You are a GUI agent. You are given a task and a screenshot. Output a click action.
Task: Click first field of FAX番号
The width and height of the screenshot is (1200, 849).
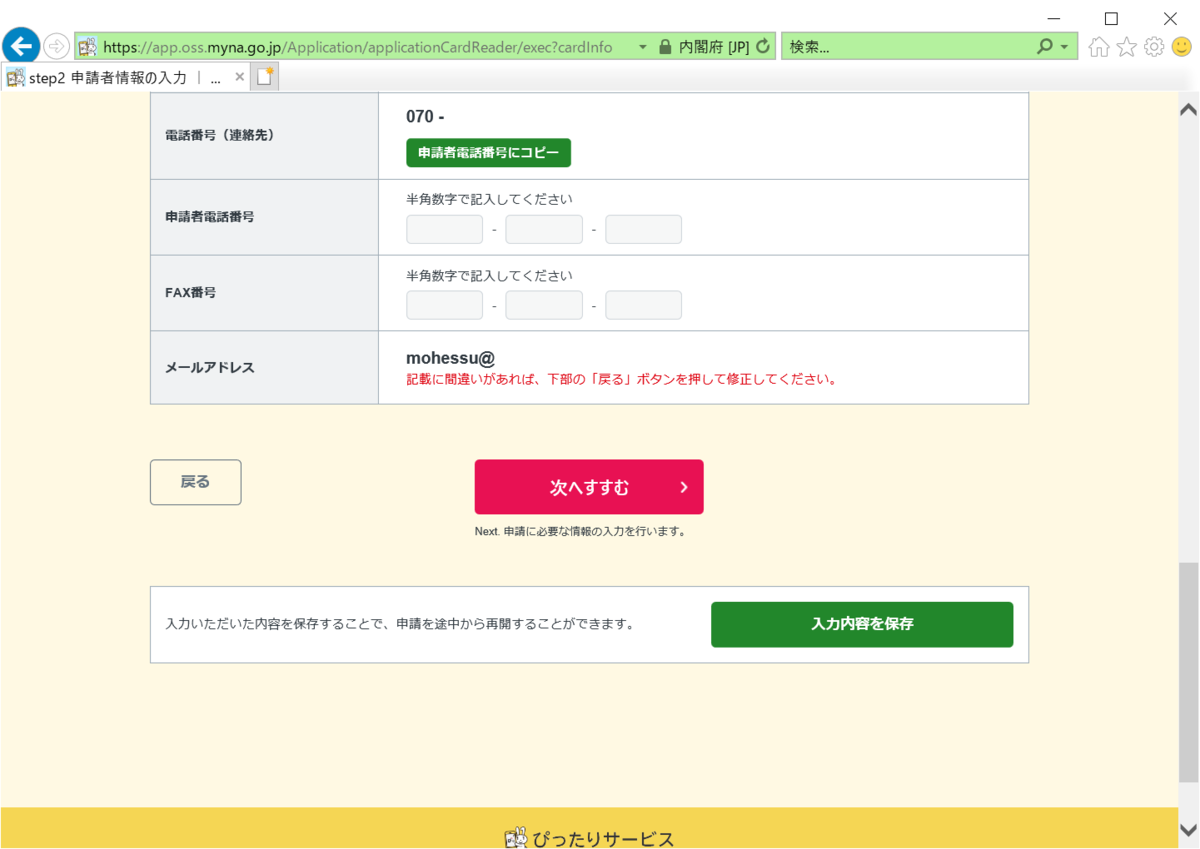pos(444,305)
